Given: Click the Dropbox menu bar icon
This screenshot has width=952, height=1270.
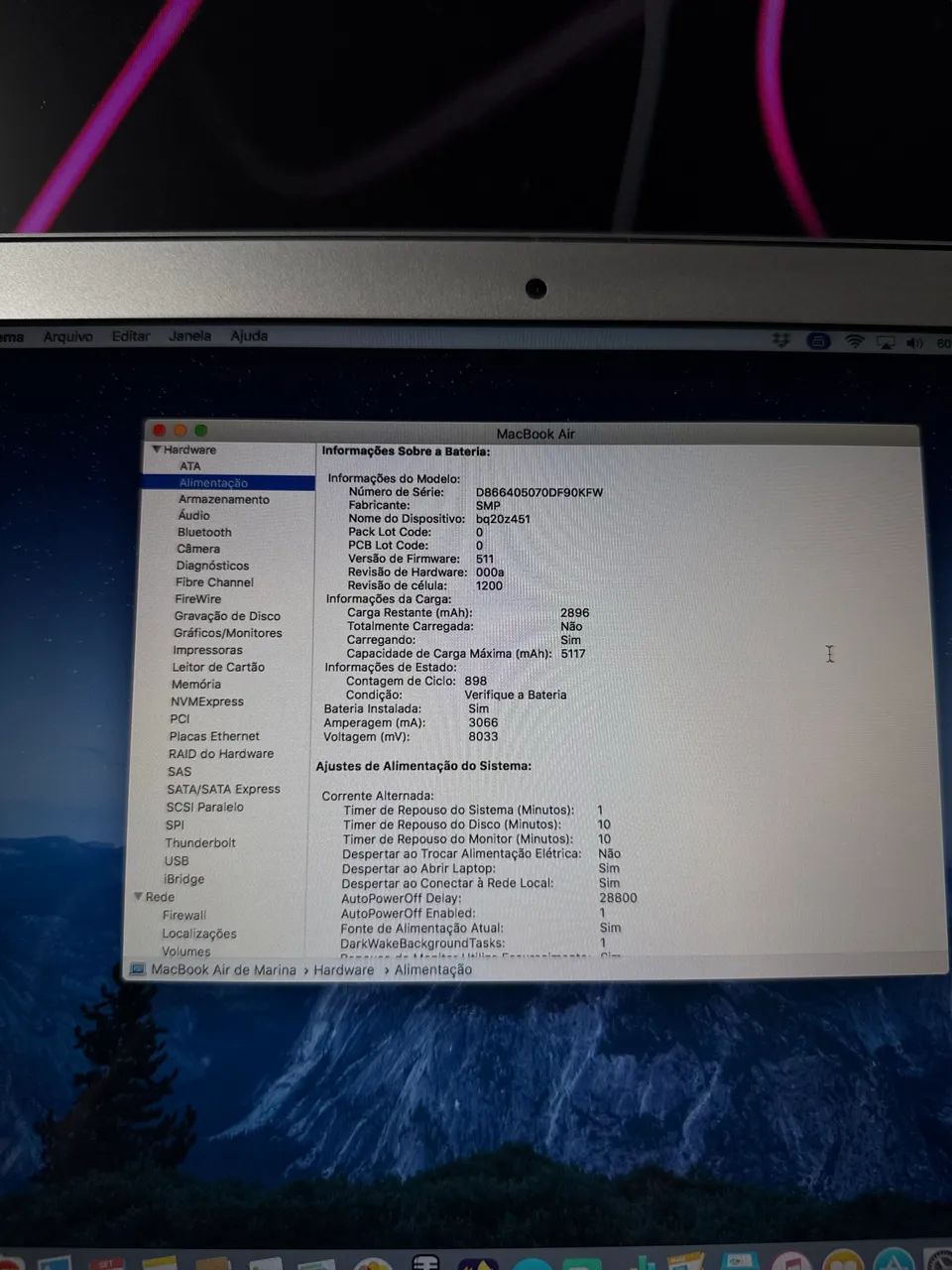Looking at the screenshot, I should (x=781, y=340).
